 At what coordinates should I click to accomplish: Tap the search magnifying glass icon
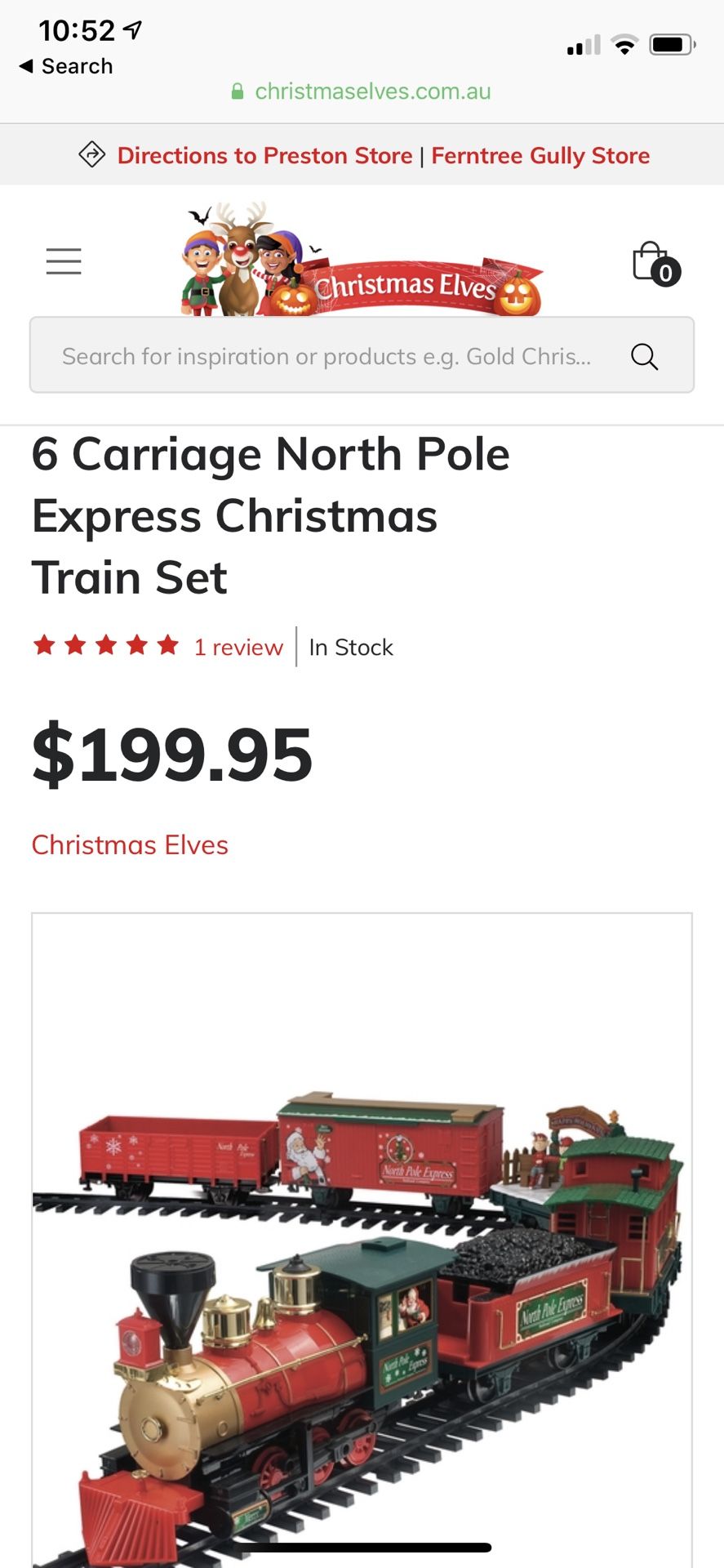645,356
